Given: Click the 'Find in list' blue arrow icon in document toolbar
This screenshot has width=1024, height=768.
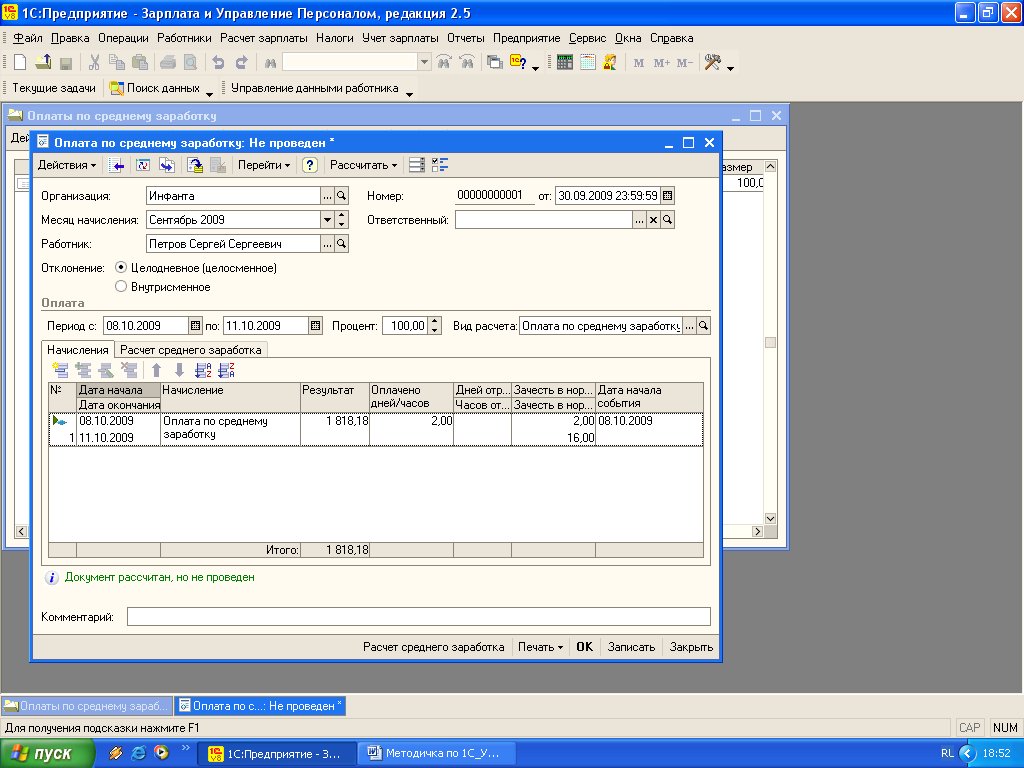Looking at the screenshot, I should tap(116, 165).
